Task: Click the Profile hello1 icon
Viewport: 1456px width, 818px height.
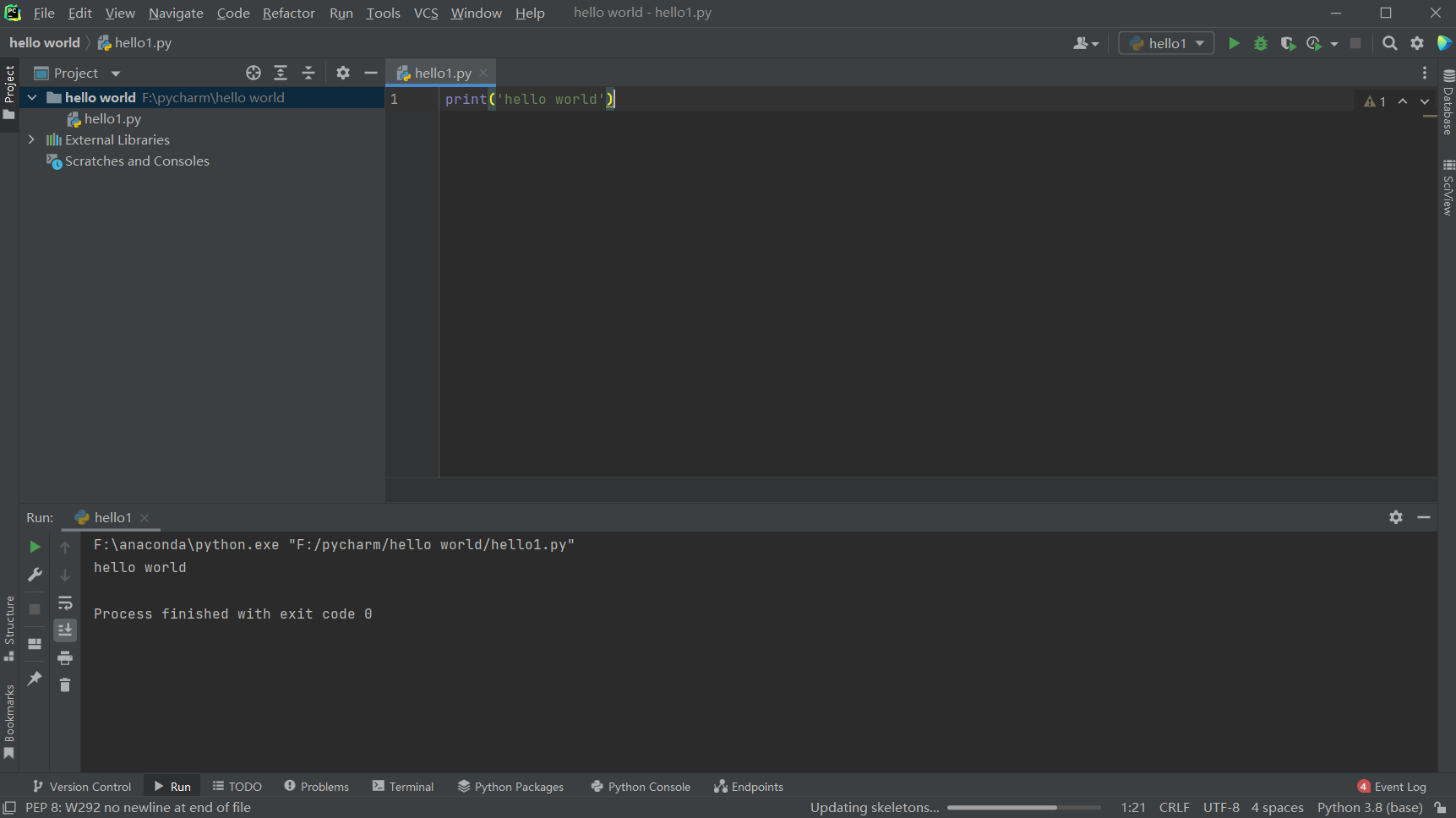Action: tap(1314, 43)
